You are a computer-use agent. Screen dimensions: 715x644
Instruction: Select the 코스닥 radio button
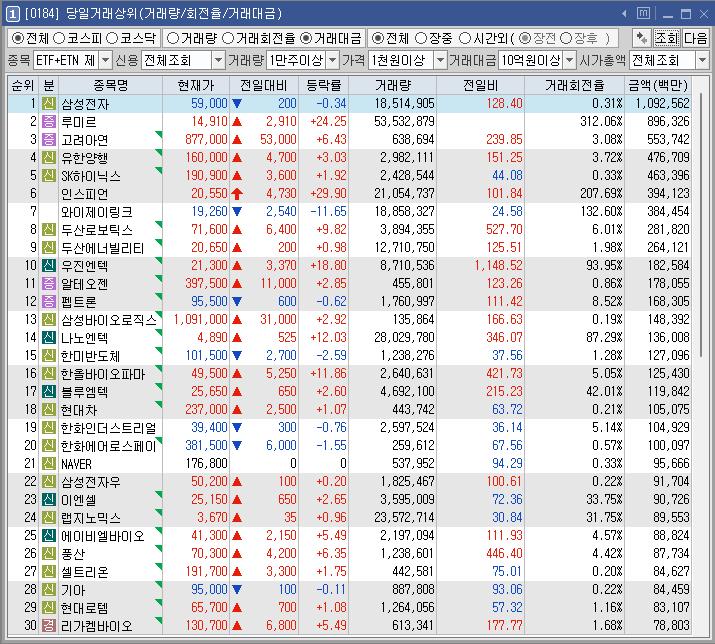point(112,38)
